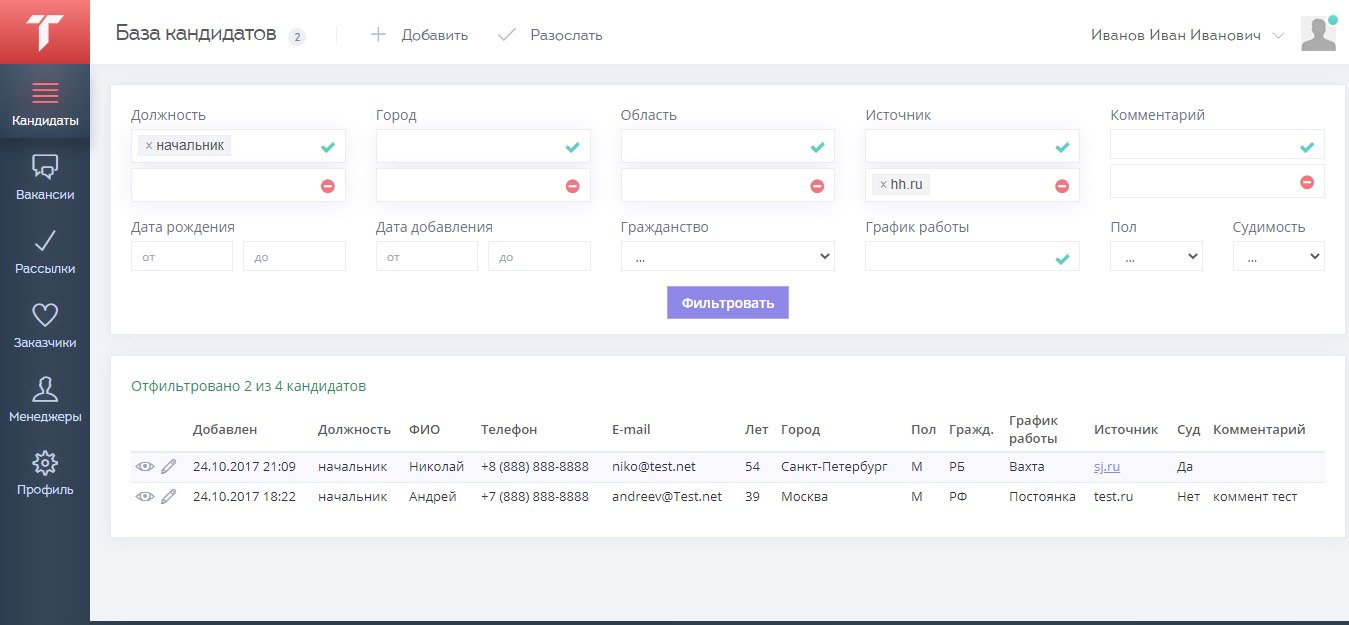
Task: Click the red T logo icon
Action: click(45, 32)
